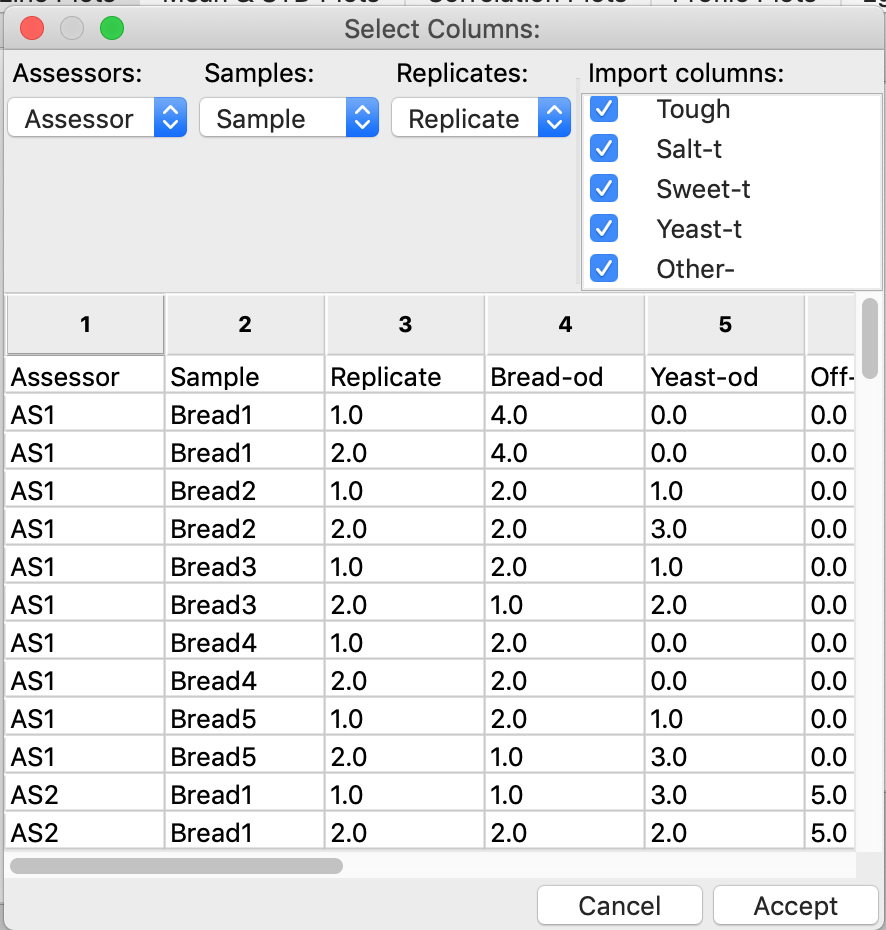The width and height of the screenshot is (886, 930).
Task: Select the Bread-od header cell
Action: (565, 377)
